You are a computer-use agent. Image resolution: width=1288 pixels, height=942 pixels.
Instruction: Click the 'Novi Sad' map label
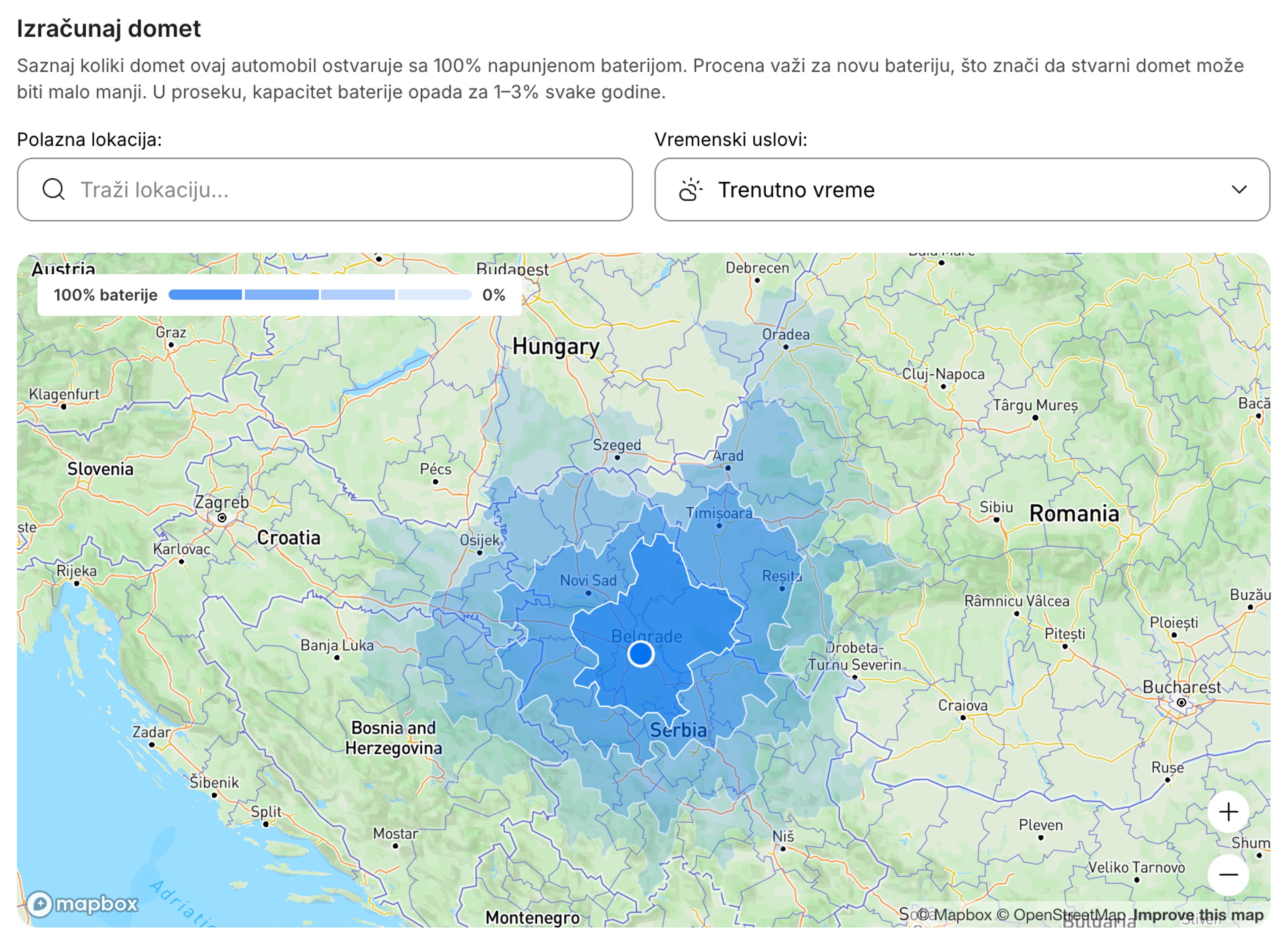coord(588,580)
